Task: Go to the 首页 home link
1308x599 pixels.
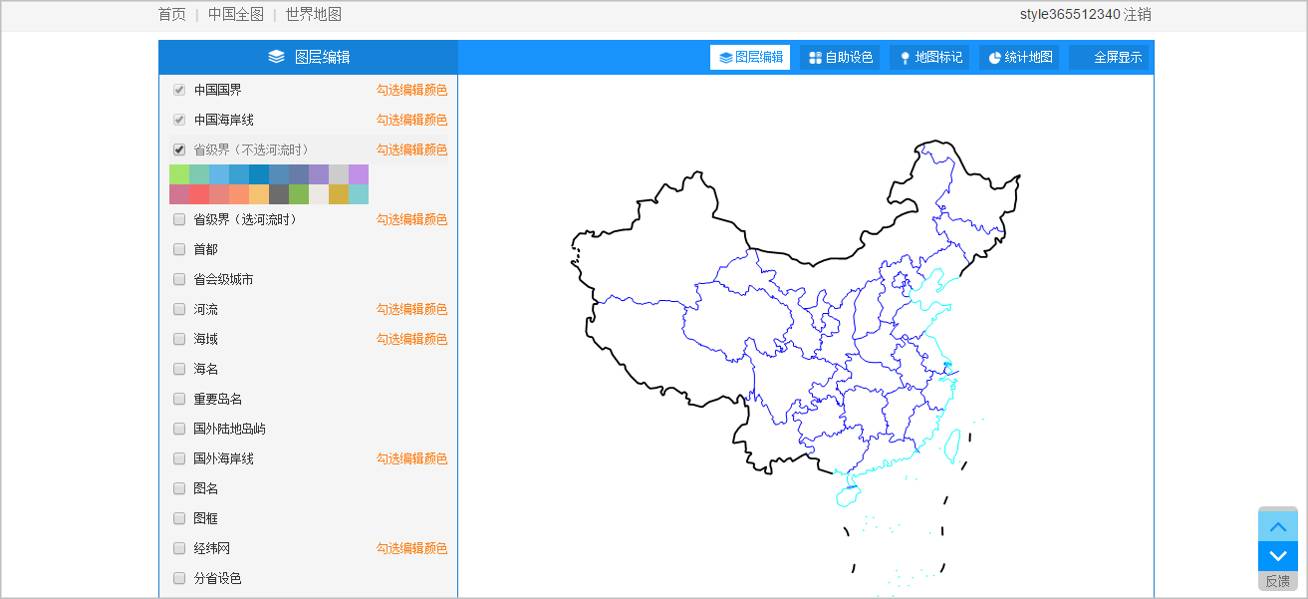Action: point(172,14)
